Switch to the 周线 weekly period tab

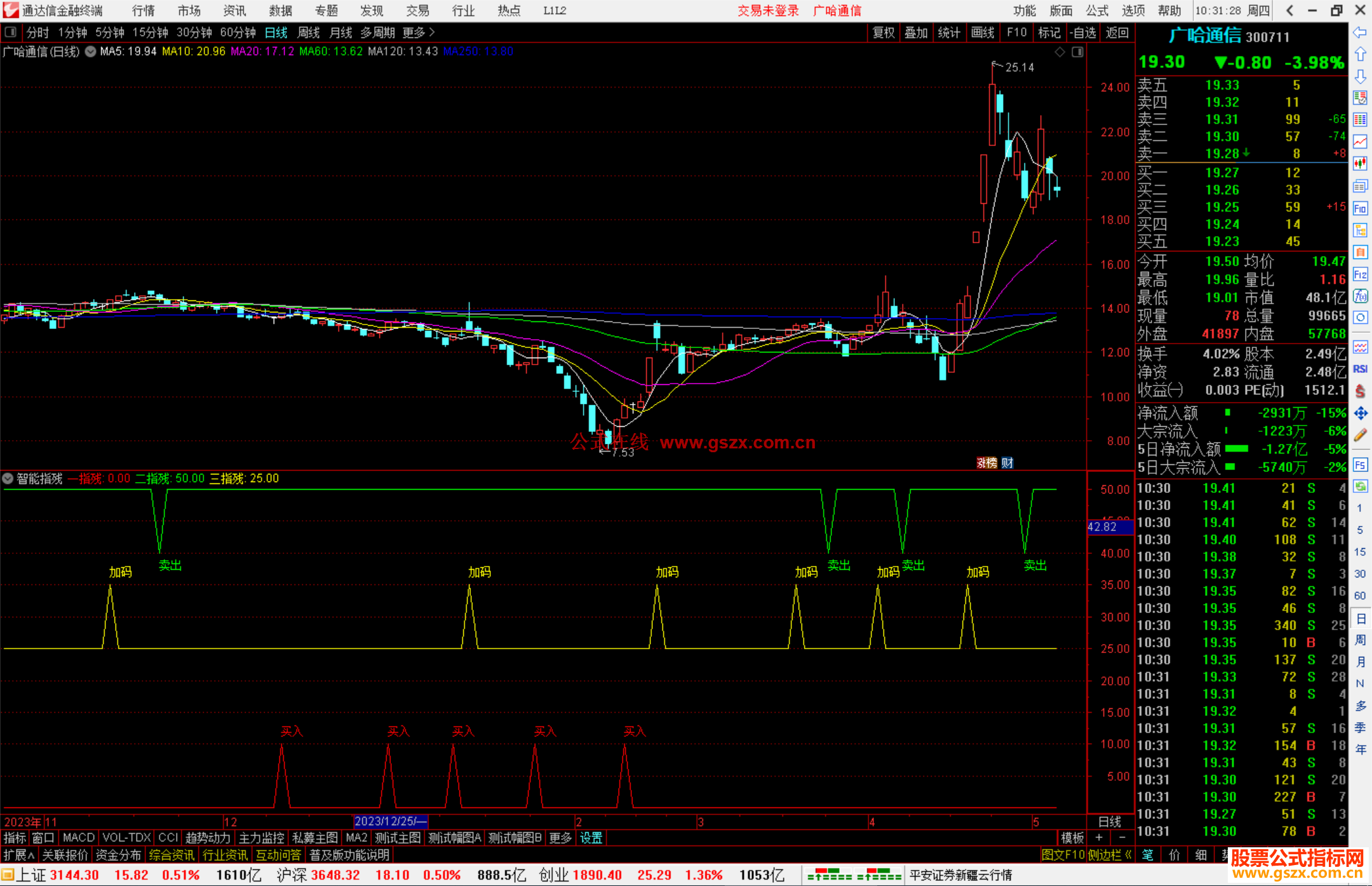[309, 32]
